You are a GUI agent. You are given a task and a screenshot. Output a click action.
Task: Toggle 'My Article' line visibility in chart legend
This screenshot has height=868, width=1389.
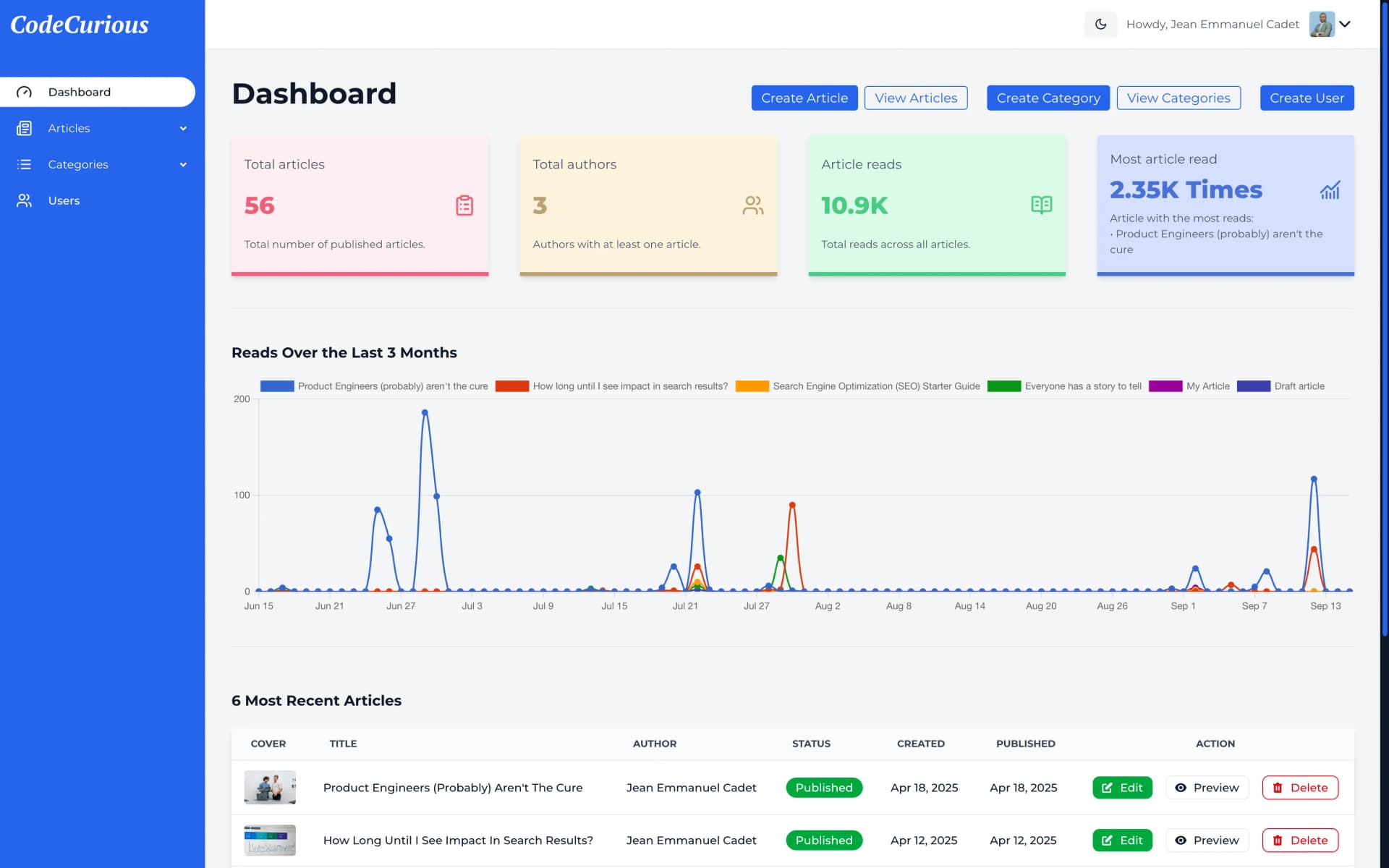click(x=1207, y=386)
